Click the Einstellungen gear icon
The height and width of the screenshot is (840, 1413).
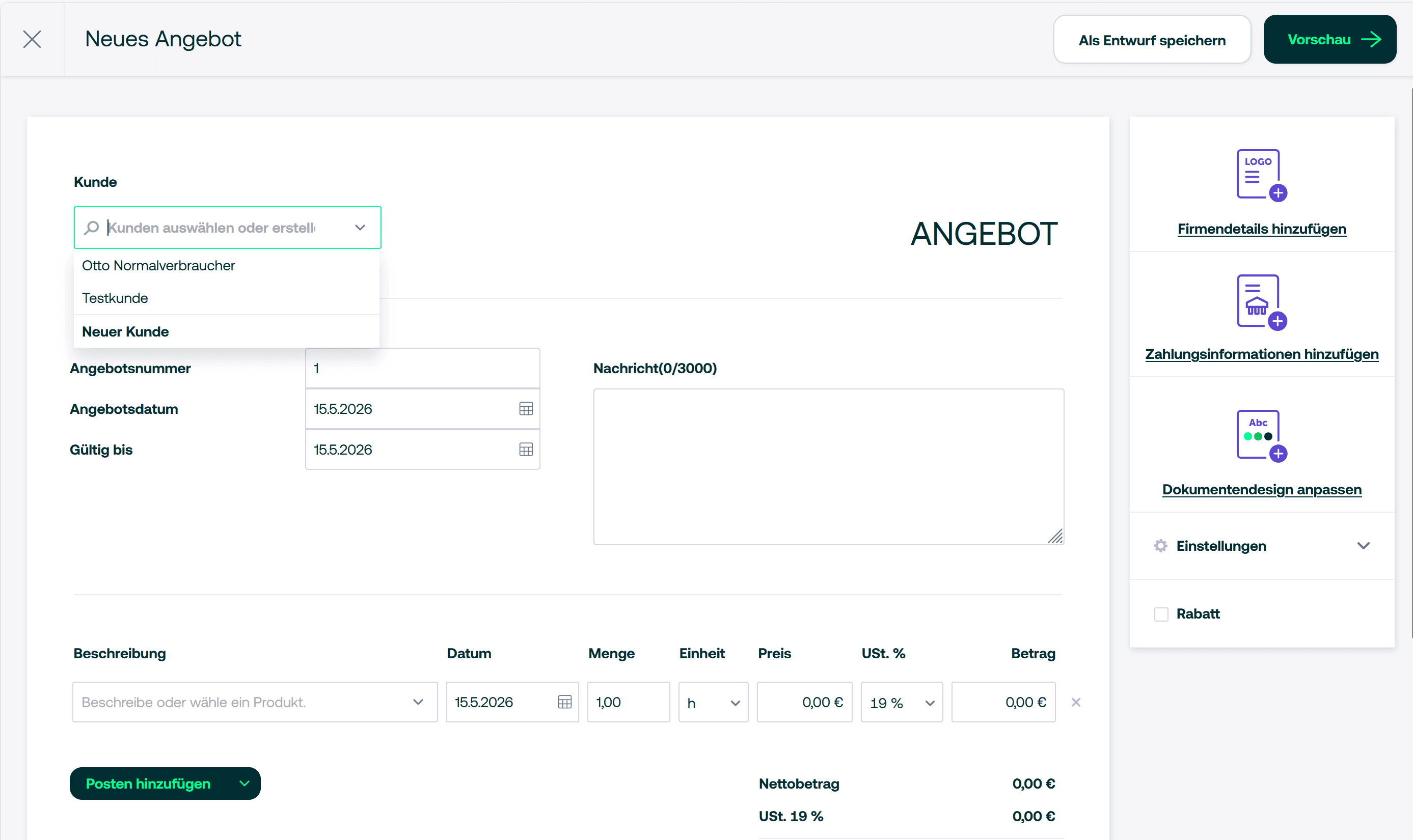1160,546
